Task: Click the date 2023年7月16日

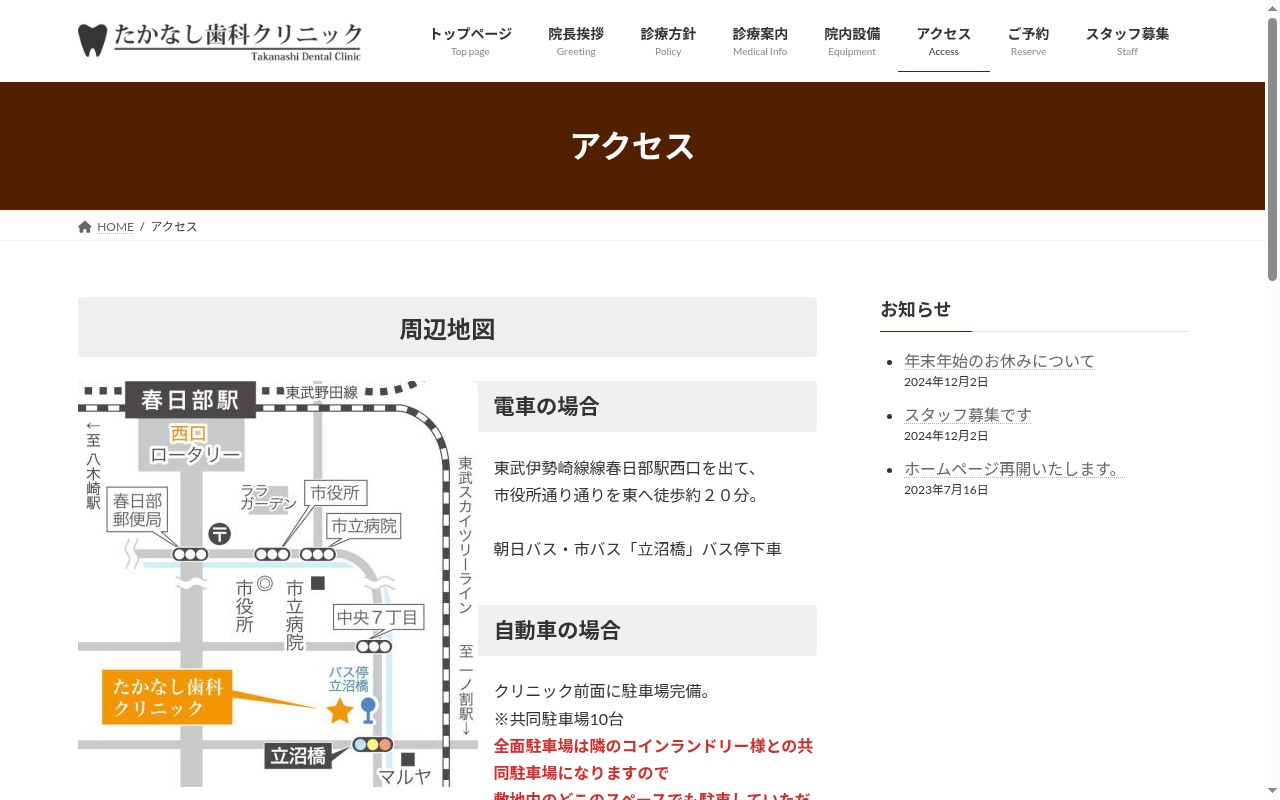Action: tap(946, 490)
